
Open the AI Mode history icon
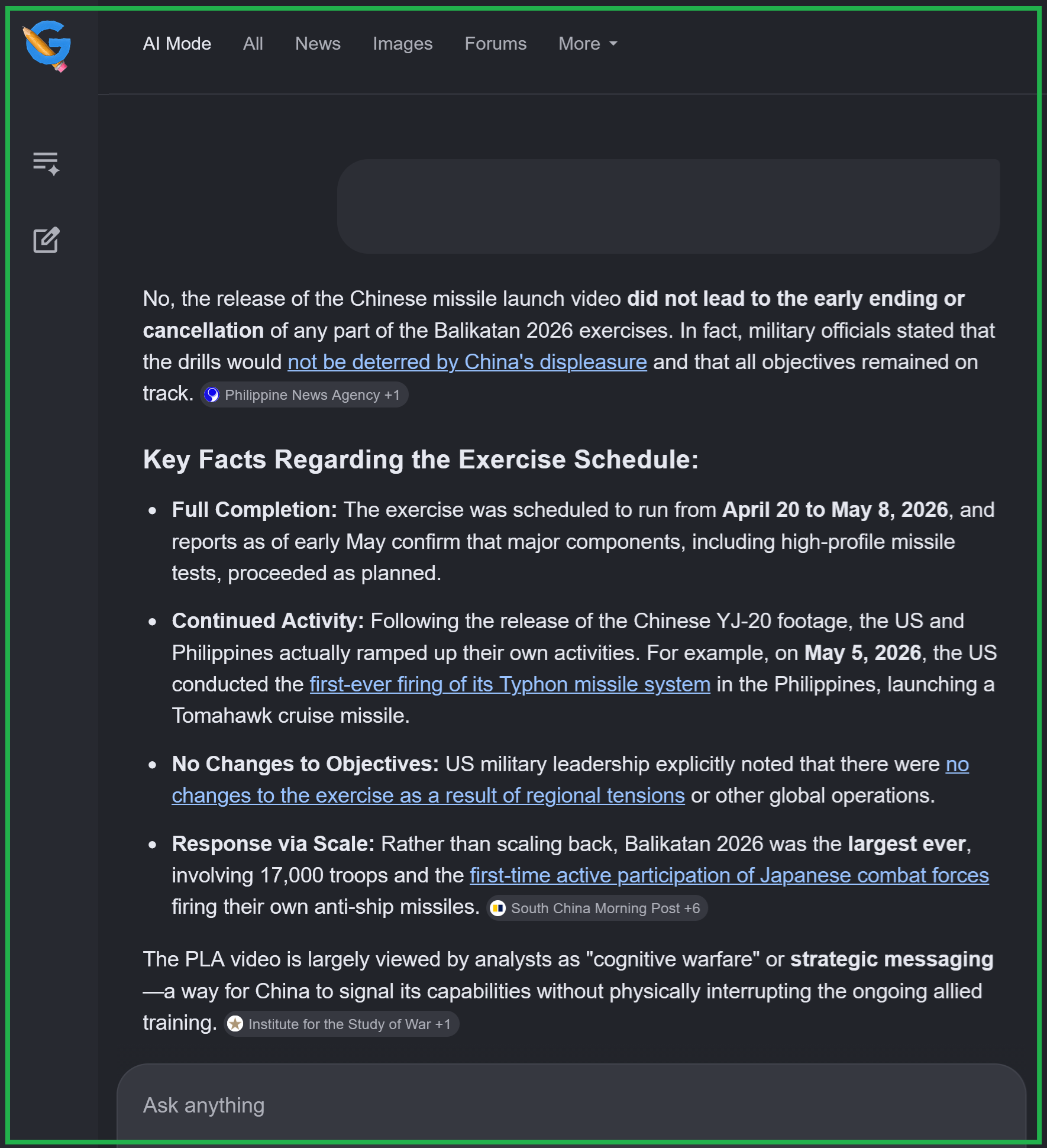(x=46, y=164)
